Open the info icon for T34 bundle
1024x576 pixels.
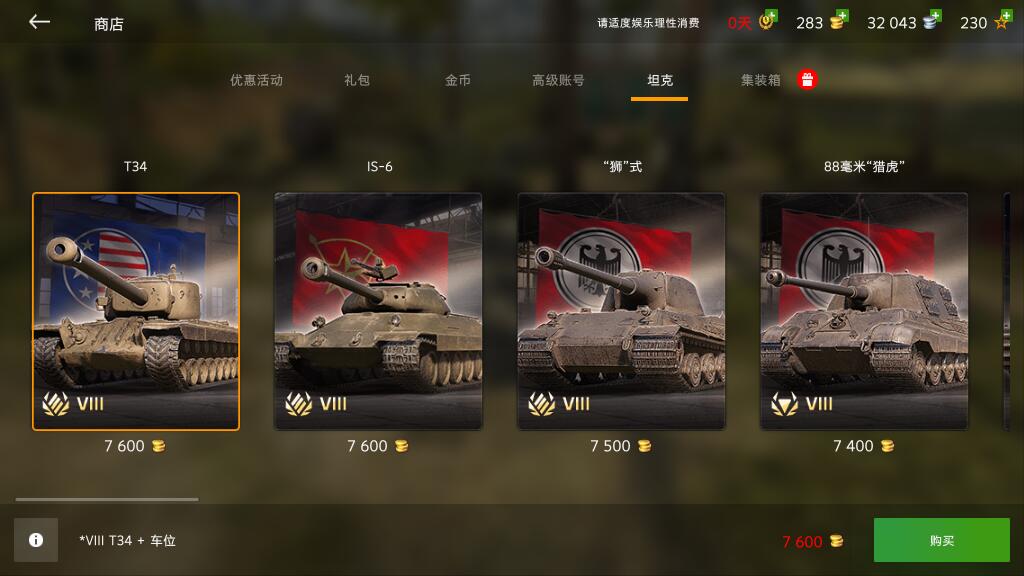(36, 540)
